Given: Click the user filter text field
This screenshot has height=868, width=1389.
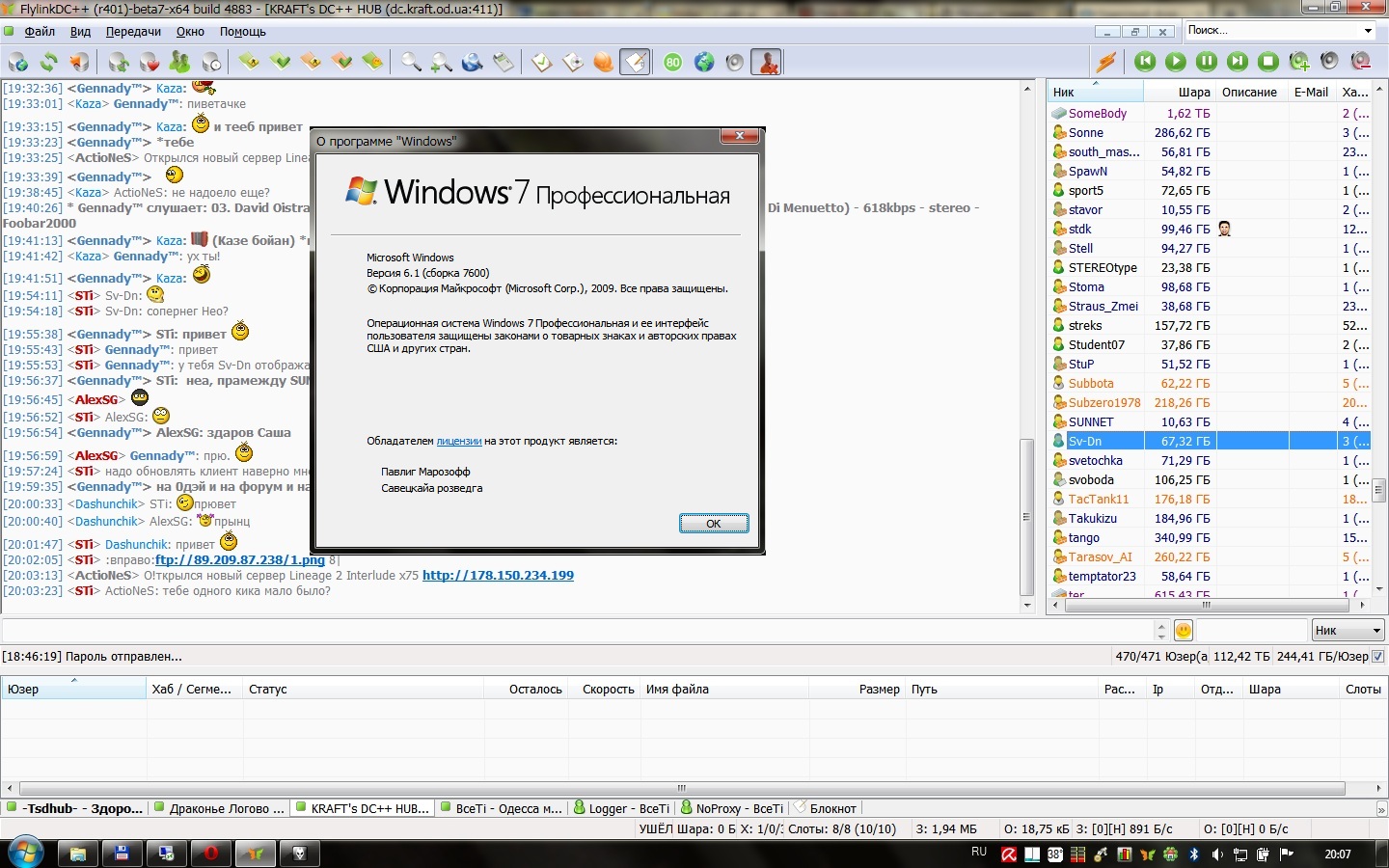Looking at the screenshot, I should (x=1252, y=631).
